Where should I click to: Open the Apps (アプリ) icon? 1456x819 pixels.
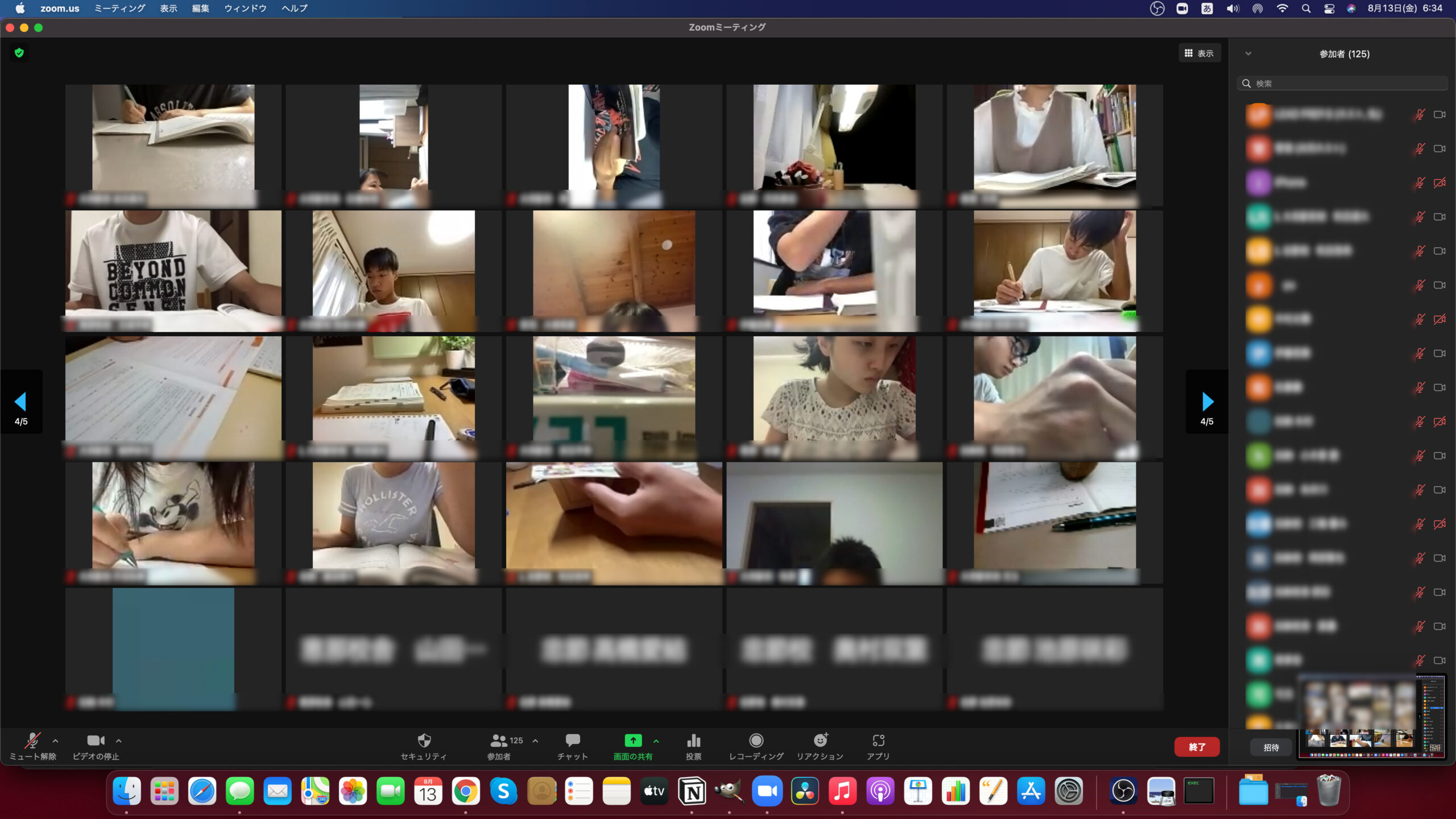click(x=878, y=741)
